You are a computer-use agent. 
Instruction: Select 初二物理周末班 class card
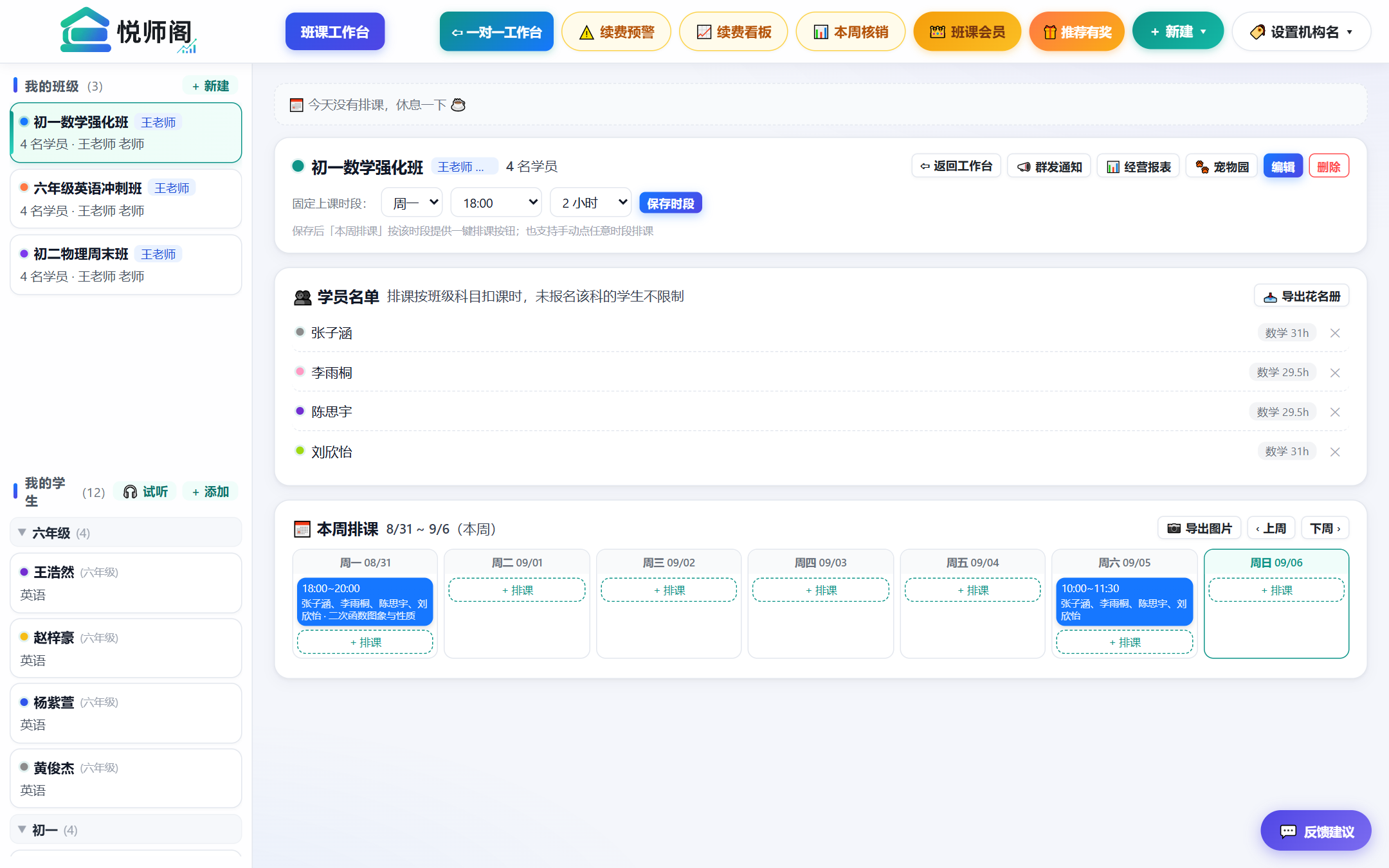[126, 265]
